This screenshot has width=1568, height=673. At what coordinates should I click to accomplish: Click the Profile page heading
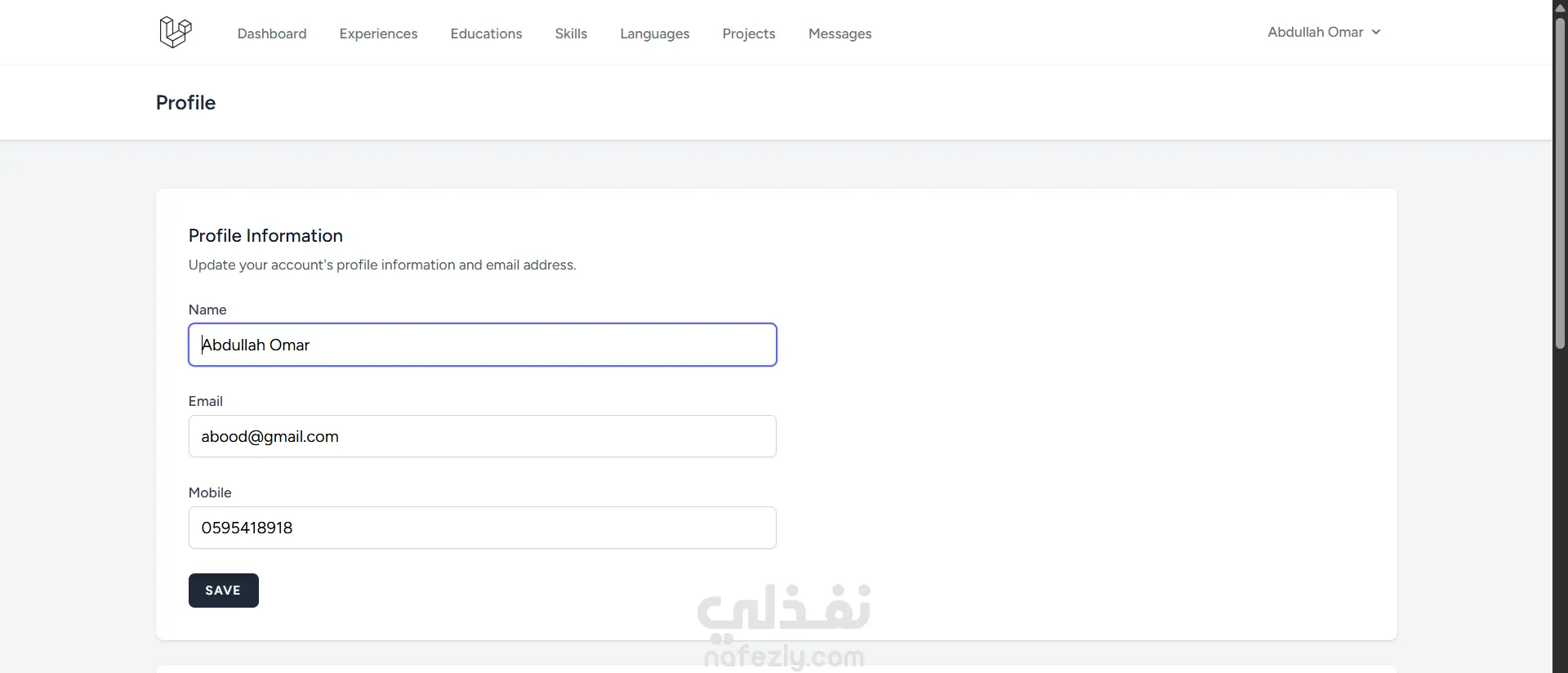tap(185, 103)
